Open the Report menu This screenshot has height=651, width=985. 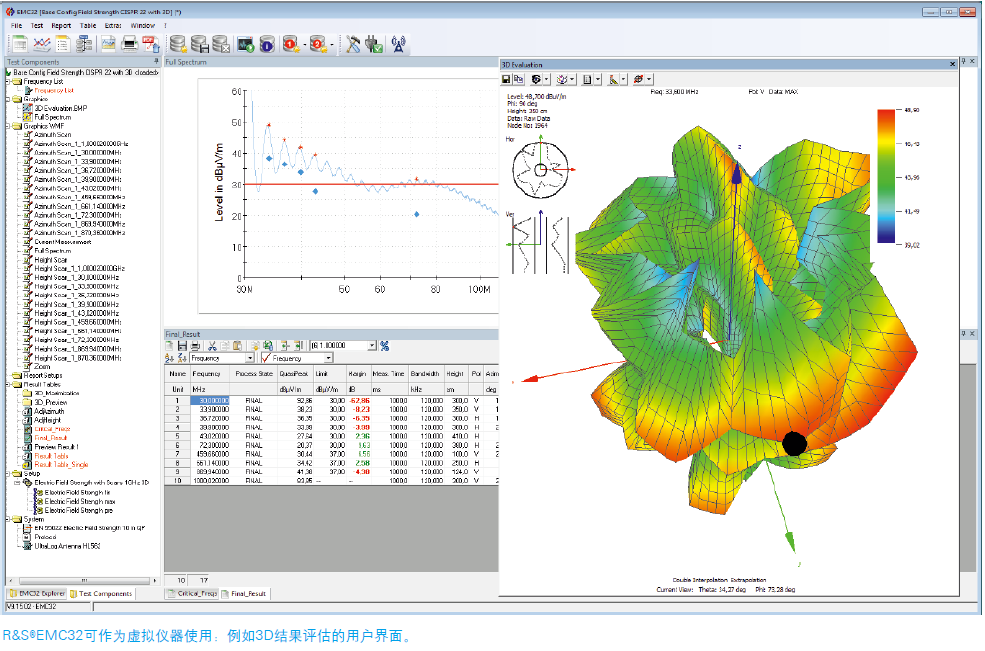61,26
